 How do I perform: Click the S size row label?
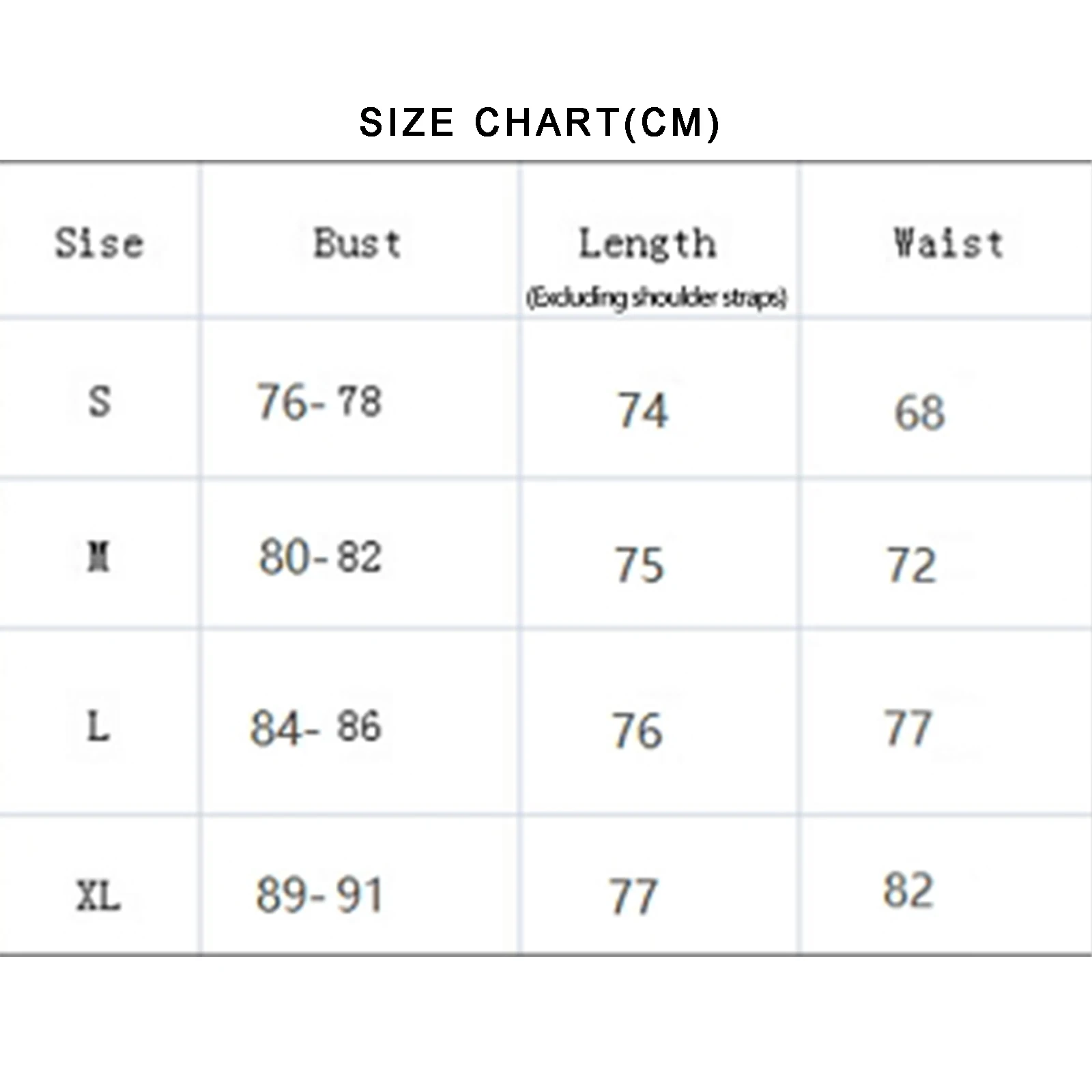click(100, 401)
